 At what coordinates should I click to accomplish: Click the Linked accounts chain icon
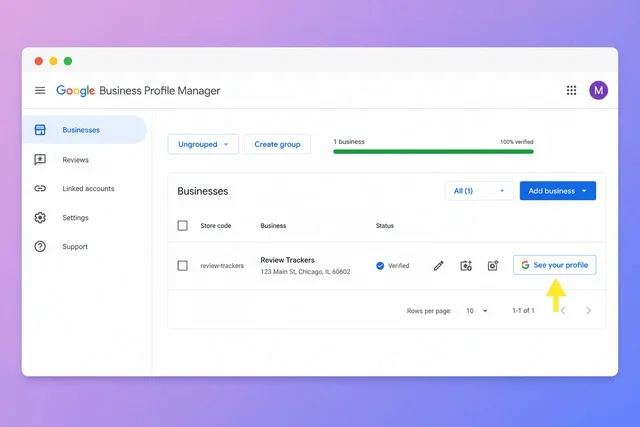tap(40, 188)
